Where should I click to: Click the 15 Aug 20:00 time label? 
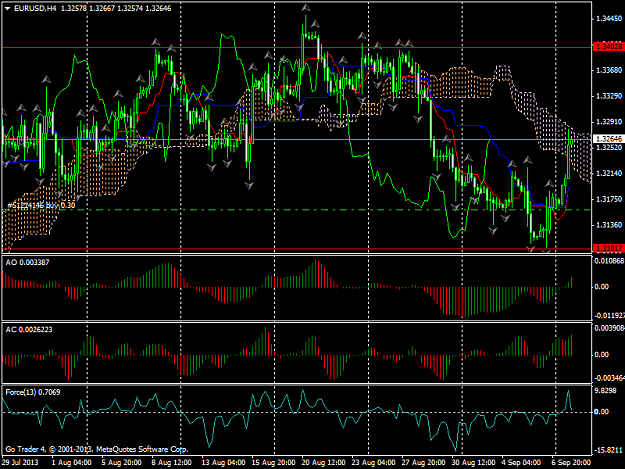click(x=273, y=462)
